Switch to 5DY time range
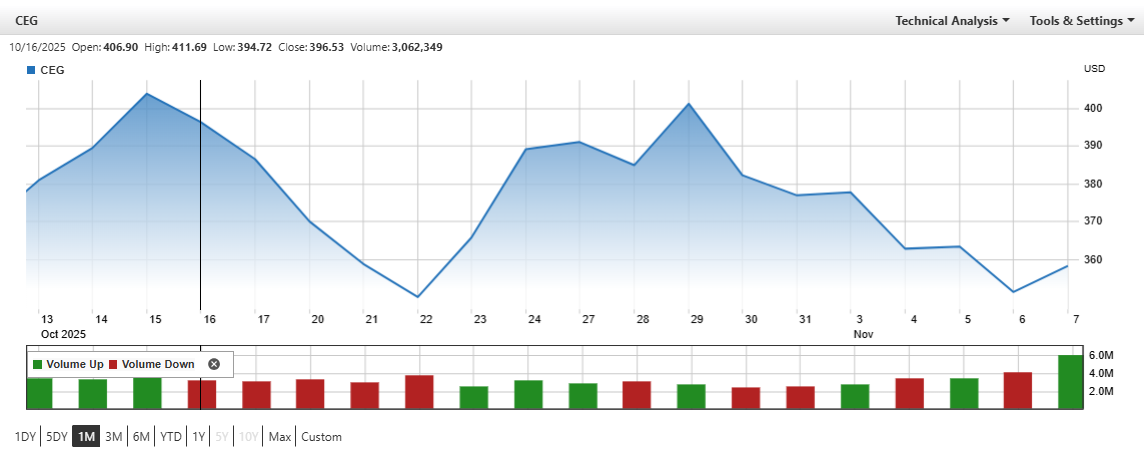The image size is (1144, 455). [x=57, y=437]
